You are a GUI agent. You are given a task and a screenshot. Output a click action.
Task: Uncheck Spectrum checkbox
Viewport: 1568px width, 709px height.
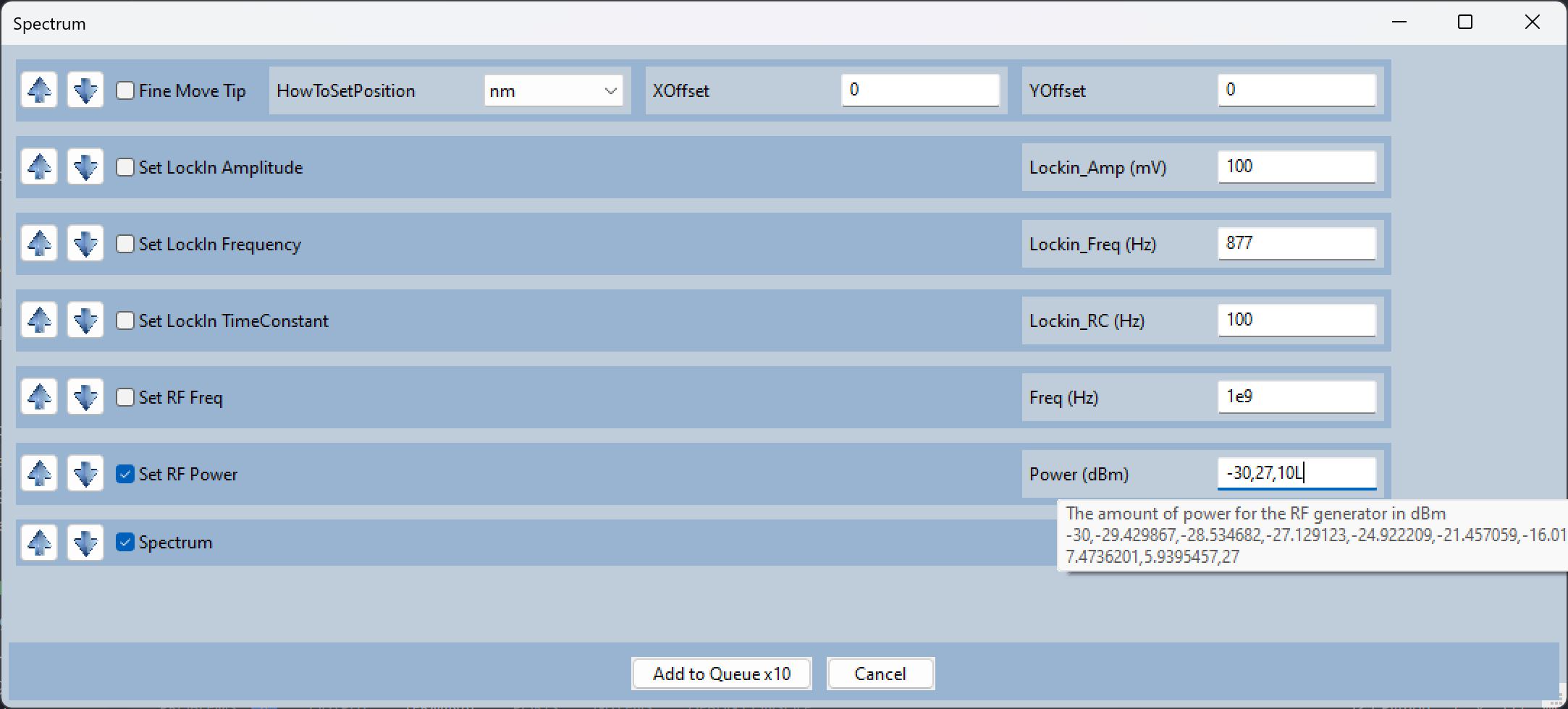click(125, 542)
